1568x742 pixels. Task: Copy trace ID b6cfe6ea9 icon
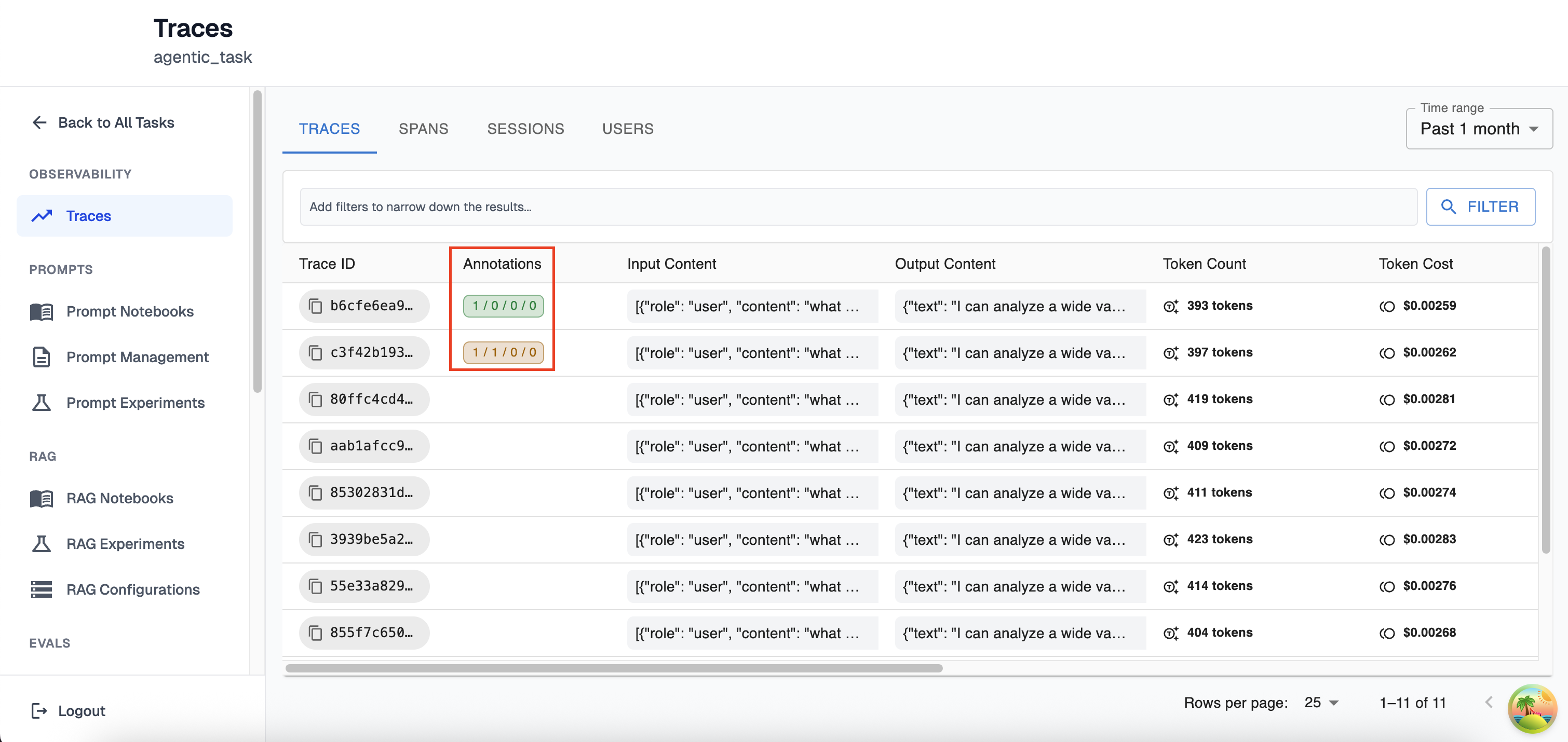[315, 306]
